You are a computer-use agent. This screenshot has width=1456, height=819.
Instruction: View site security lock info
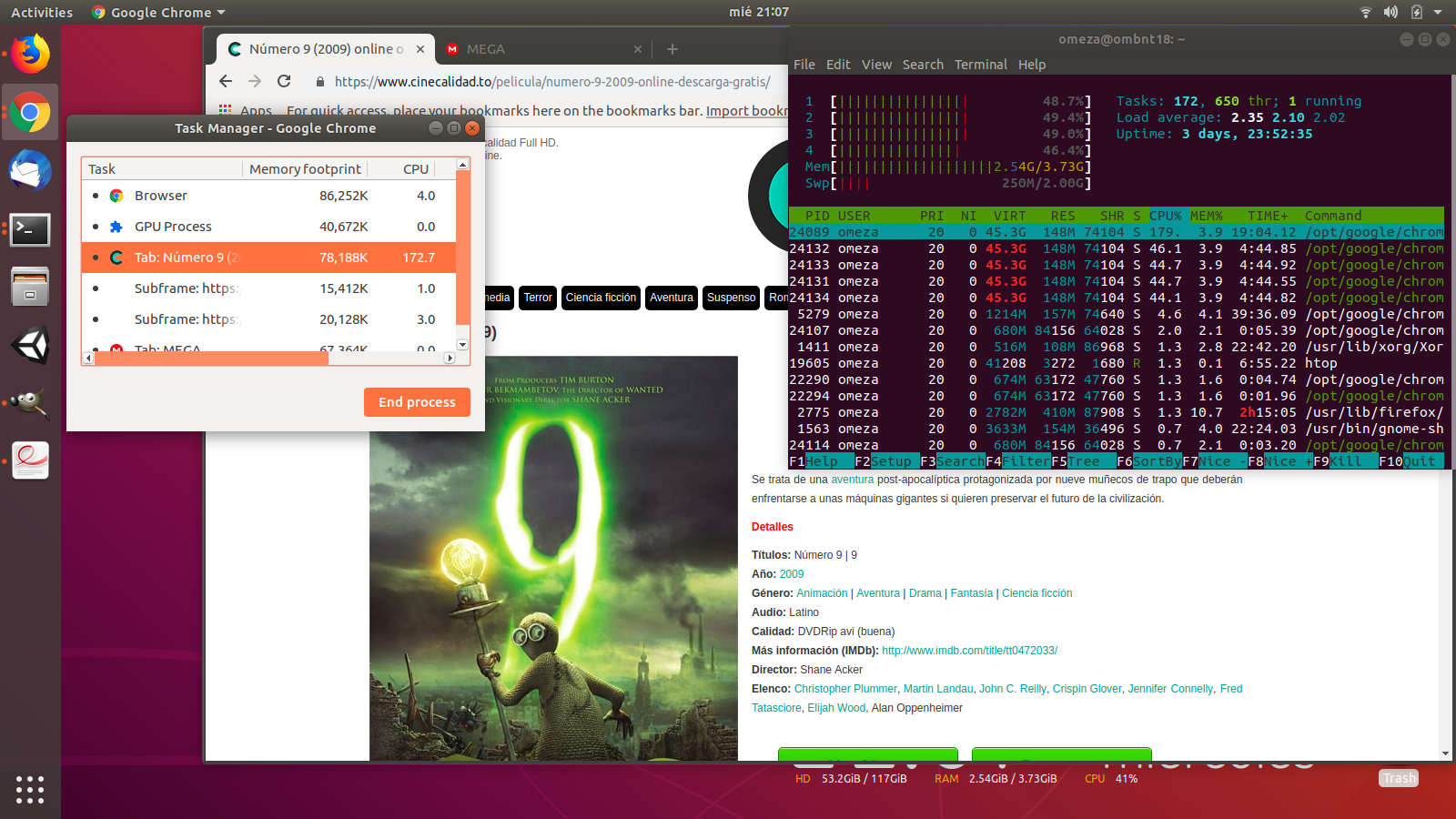pos(320,82)
